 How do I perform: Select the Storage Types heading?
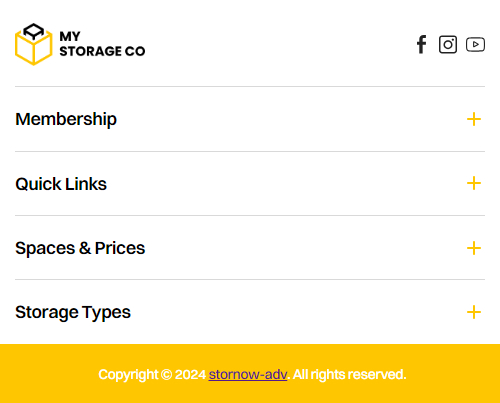click(73, 312)
